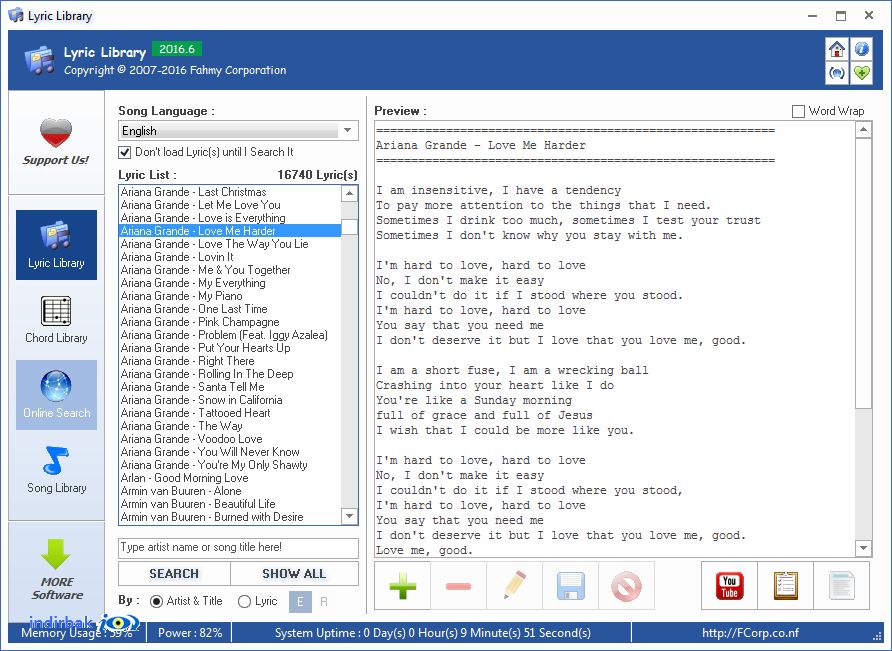Screen dimensions: 892x651
Task: Click the broadcast signal icon in header
Action: (x=837, y=73)
